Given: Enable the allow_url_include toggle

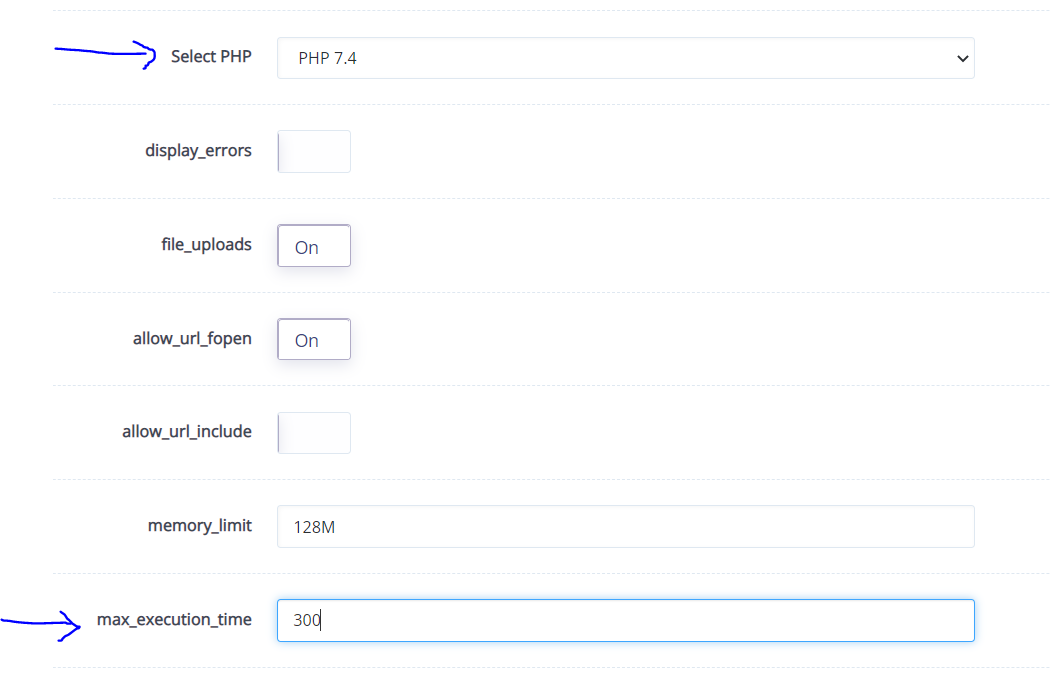Looking at the screenshot, I should [x=313, y=432].
